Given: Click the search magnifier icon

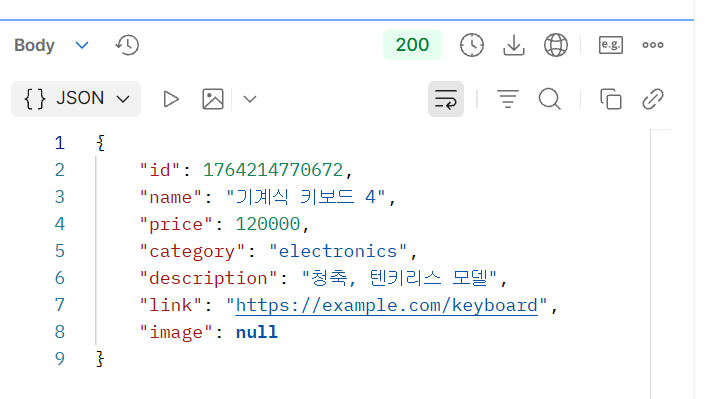Looking at the screenshot, I should [550, 99].
